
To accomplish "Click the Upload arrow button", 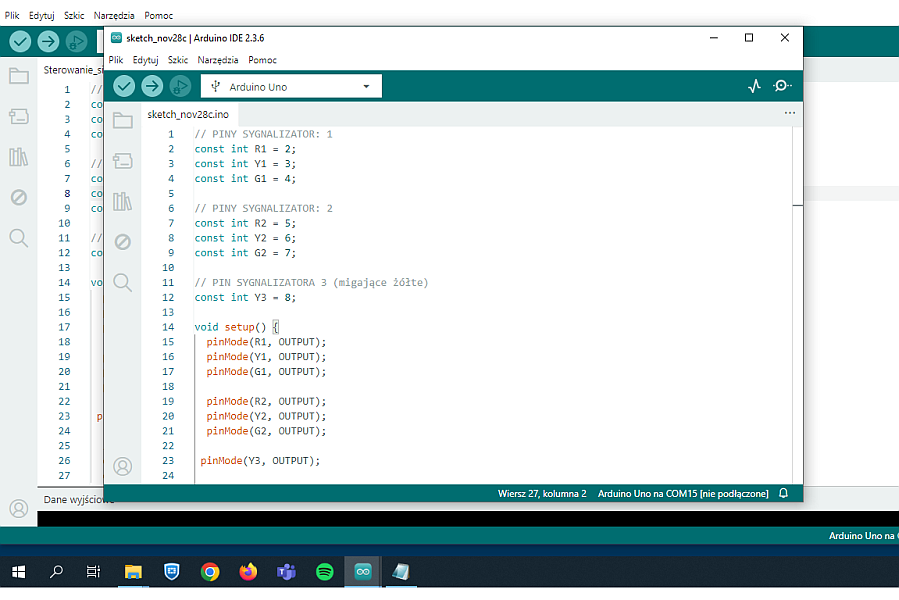I will (152, 86).
